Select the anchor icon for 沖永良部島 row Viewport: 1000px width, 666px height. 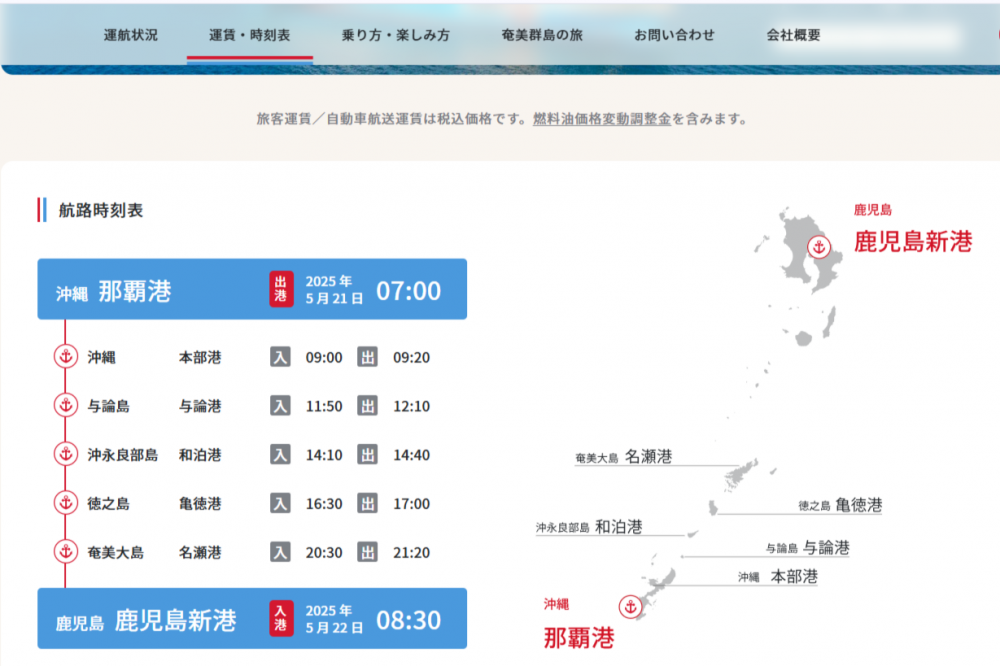pos(65,454)
